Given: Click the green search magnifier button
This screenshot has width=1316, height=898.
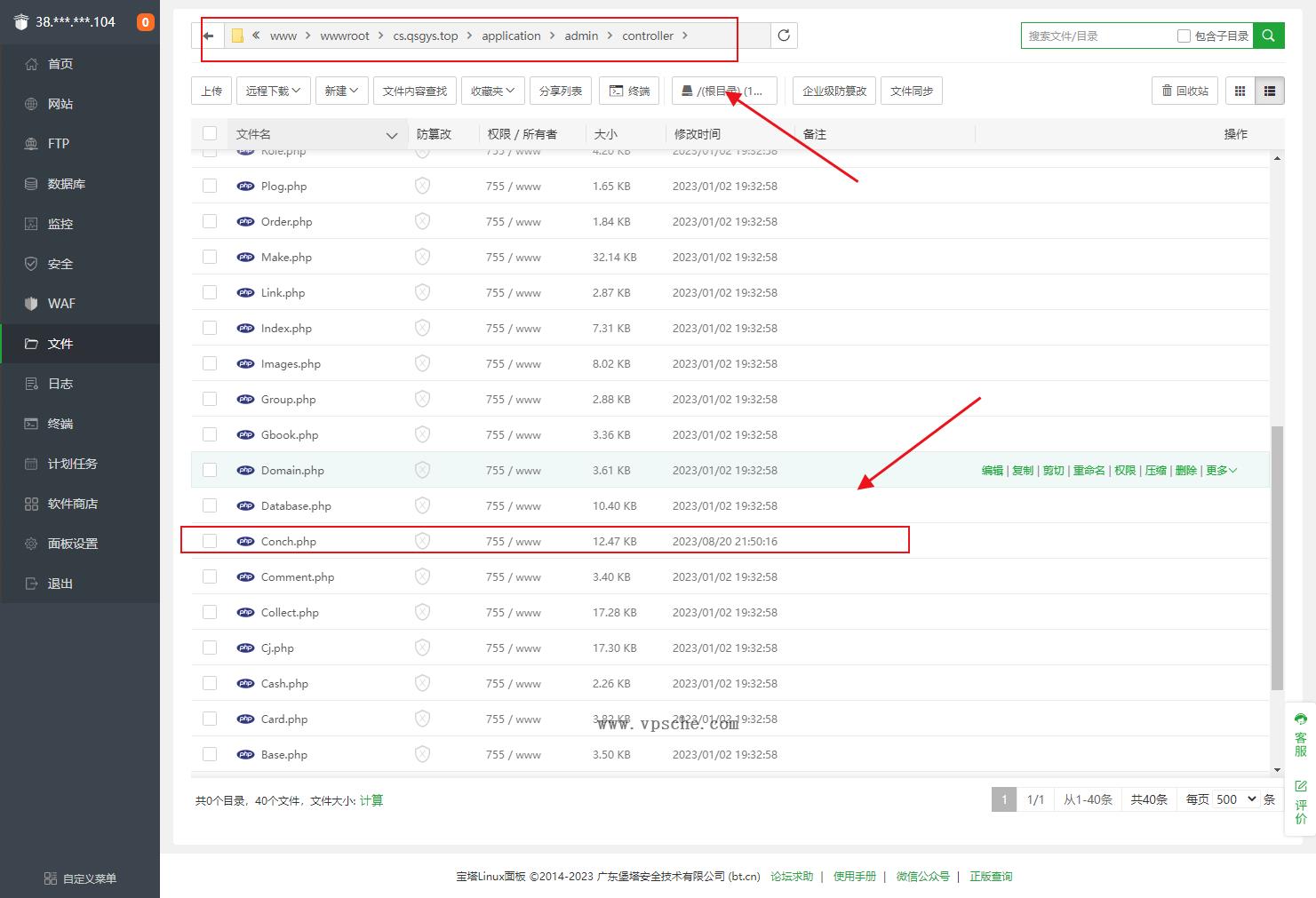Looking at the screenshot, I should coord(1268,36).
